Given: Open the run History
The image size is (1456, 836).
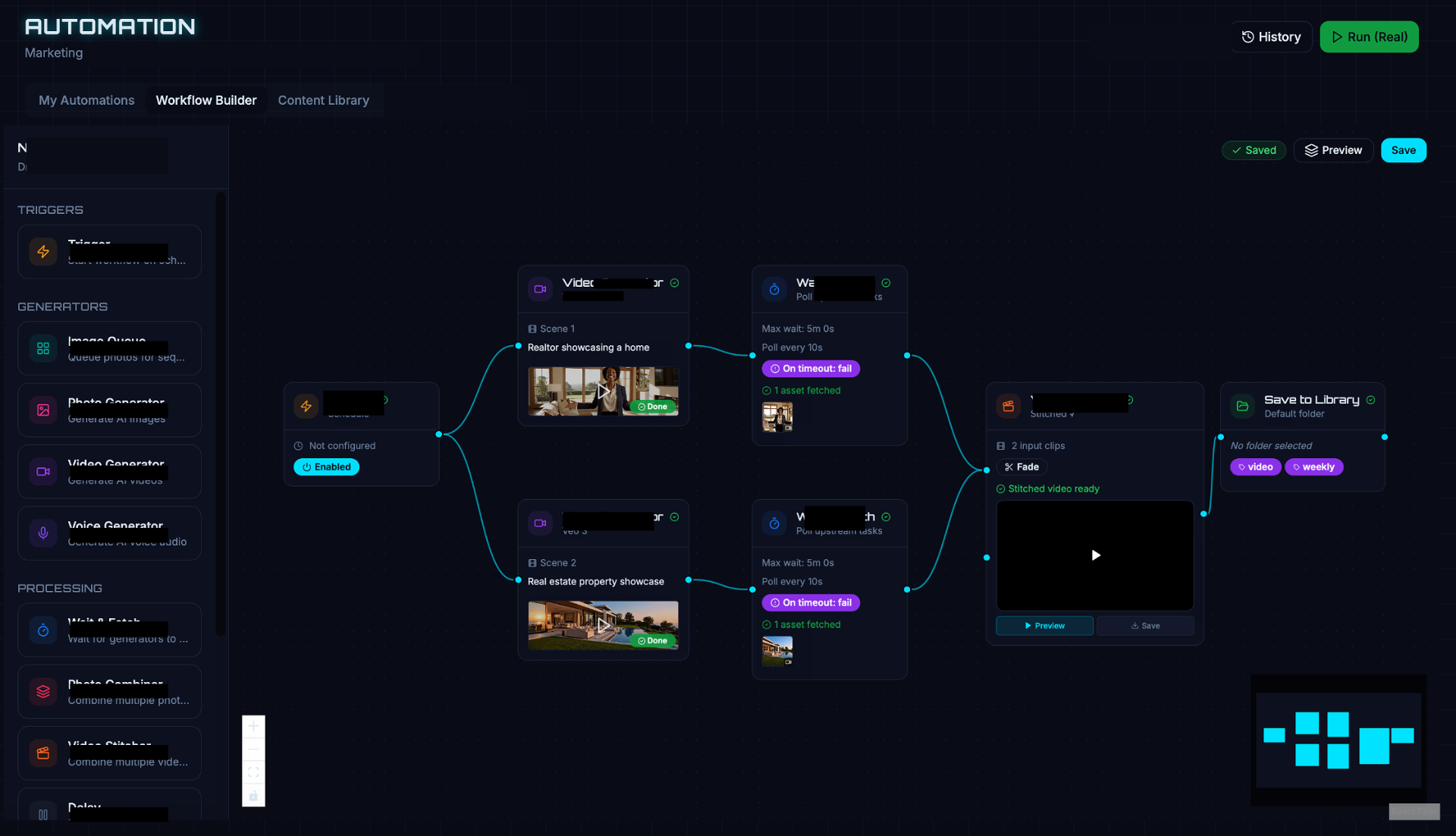Looking at the screenshot, I should 1271,36.
